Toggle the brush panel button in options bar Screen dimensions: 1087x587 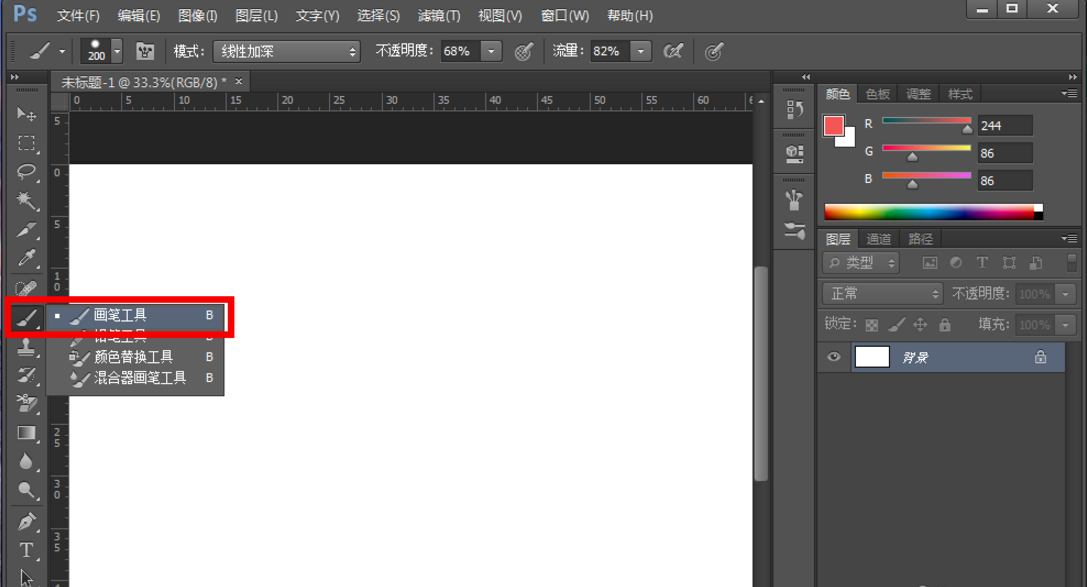pos(145,51)
